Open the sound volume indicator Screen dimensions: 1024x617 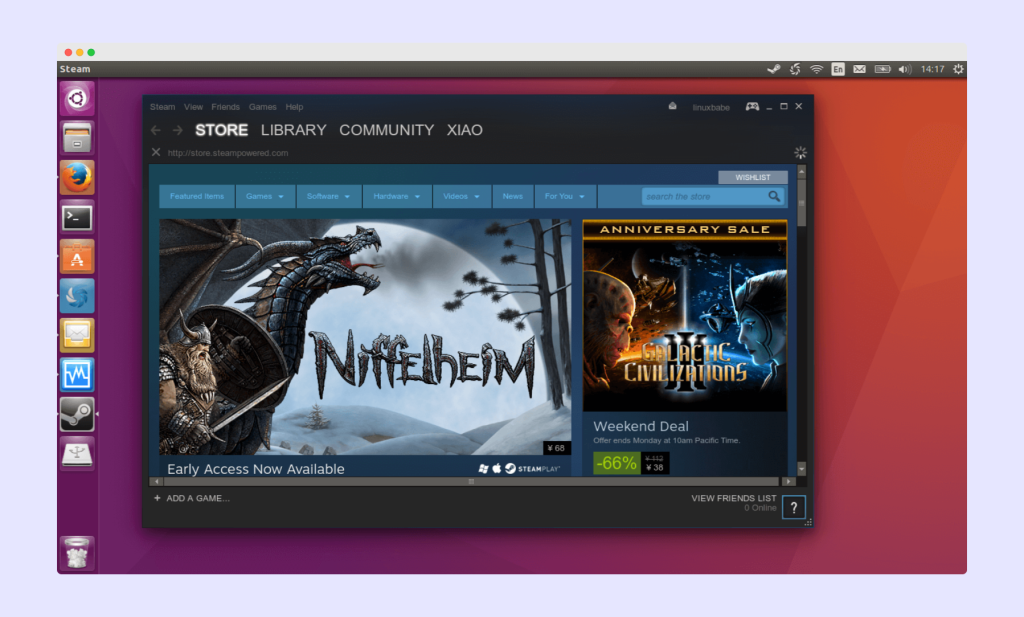[904, 69]
